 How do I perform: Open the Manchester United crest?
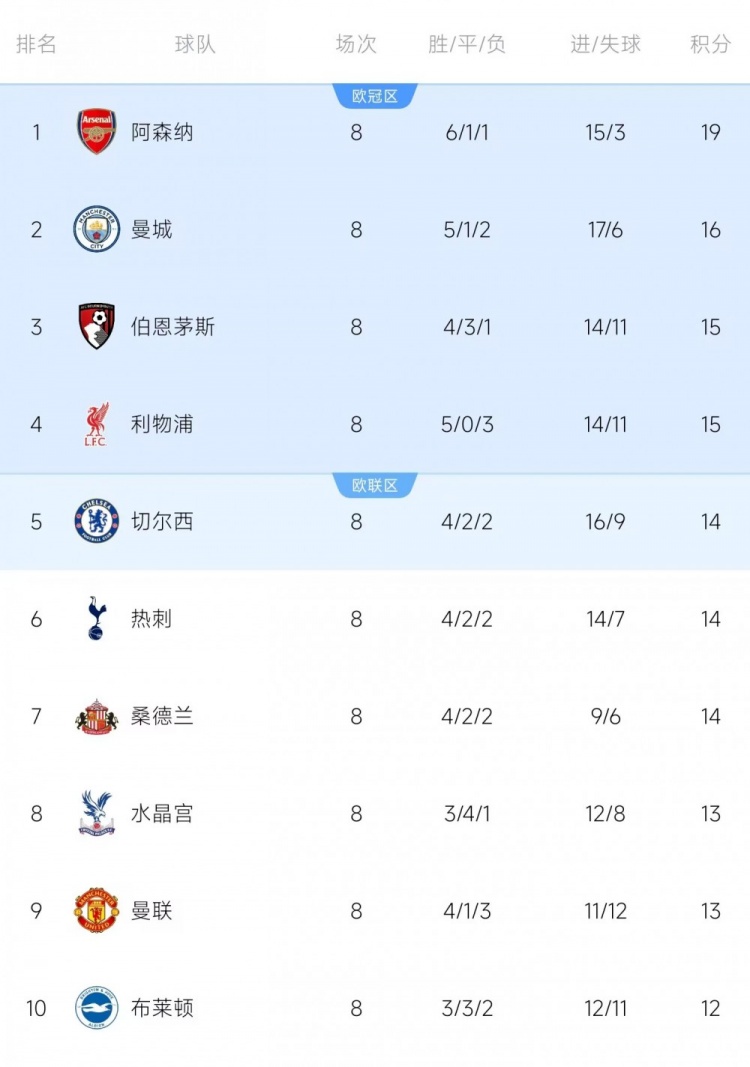tap(97, 910)
